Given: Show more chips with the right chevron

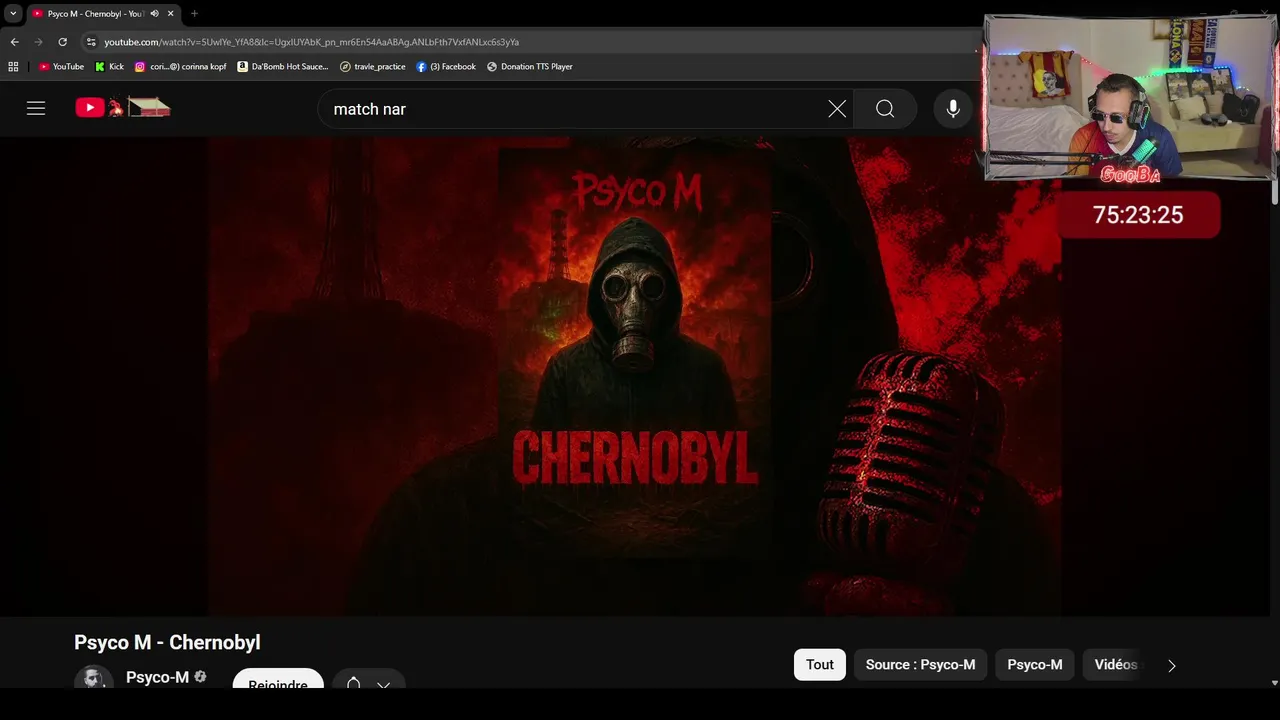Looking at the screenshot, I should click(x=1172, y=665).
